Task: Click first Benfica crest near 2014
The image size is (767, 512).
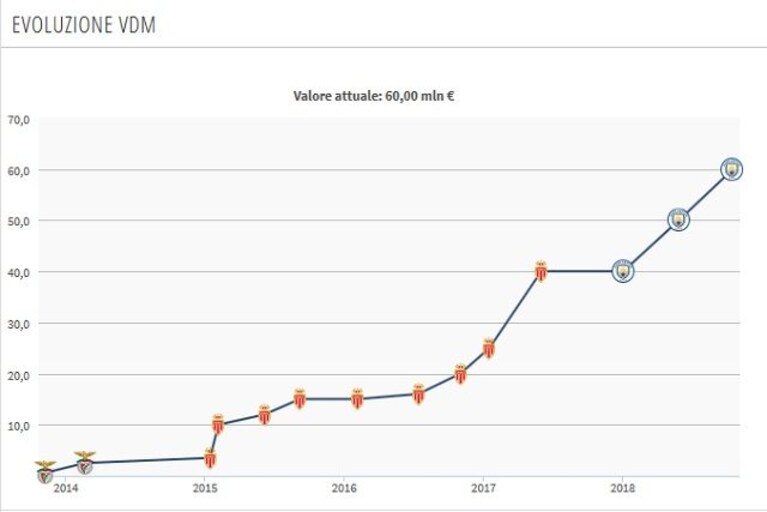Action: 45,472
